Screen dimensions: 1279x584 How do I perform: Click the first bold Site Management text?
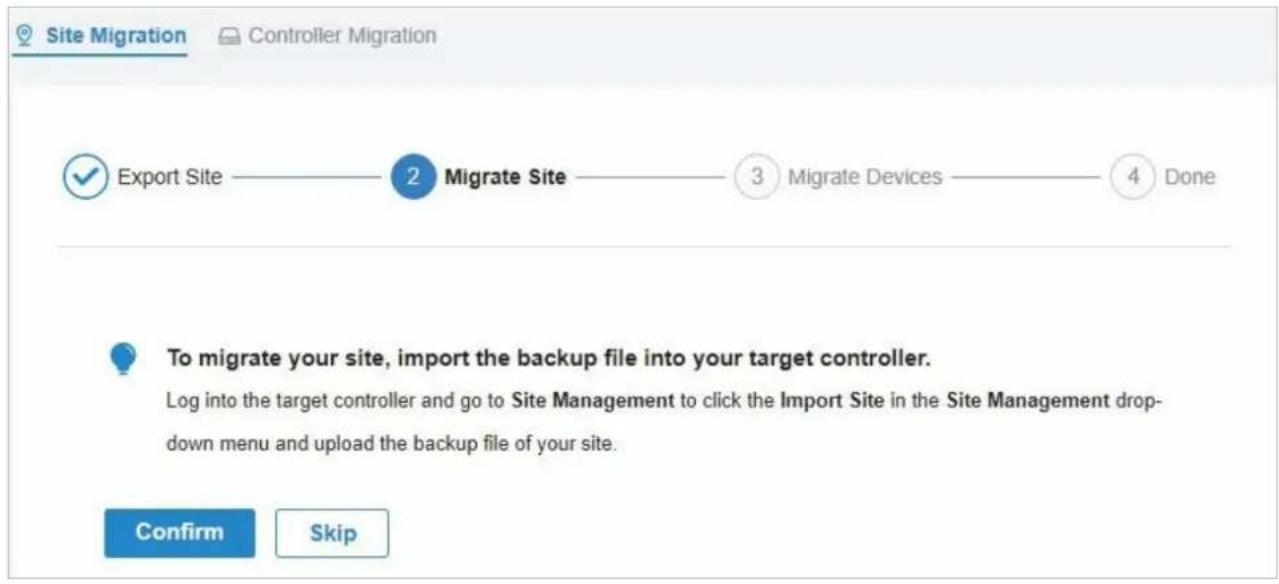[593, 401]
